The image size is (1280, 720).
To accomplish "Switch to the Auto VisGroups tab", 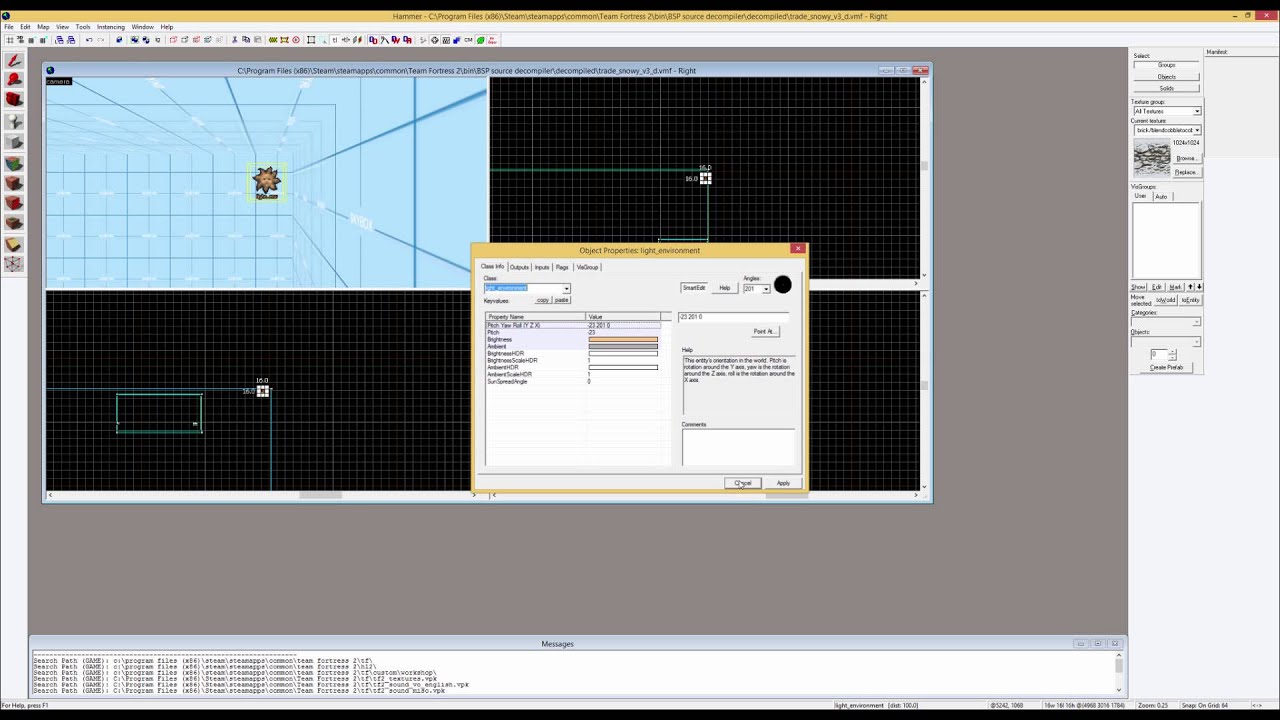I will click(1161, 197).
